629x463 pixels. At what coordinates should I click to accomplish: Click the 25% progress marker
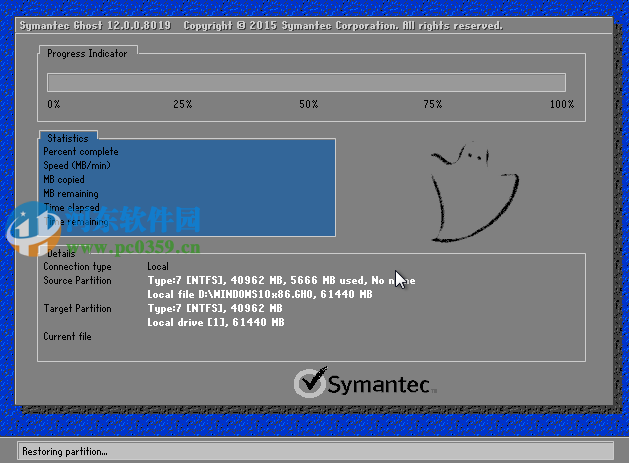tap(183, 104)
